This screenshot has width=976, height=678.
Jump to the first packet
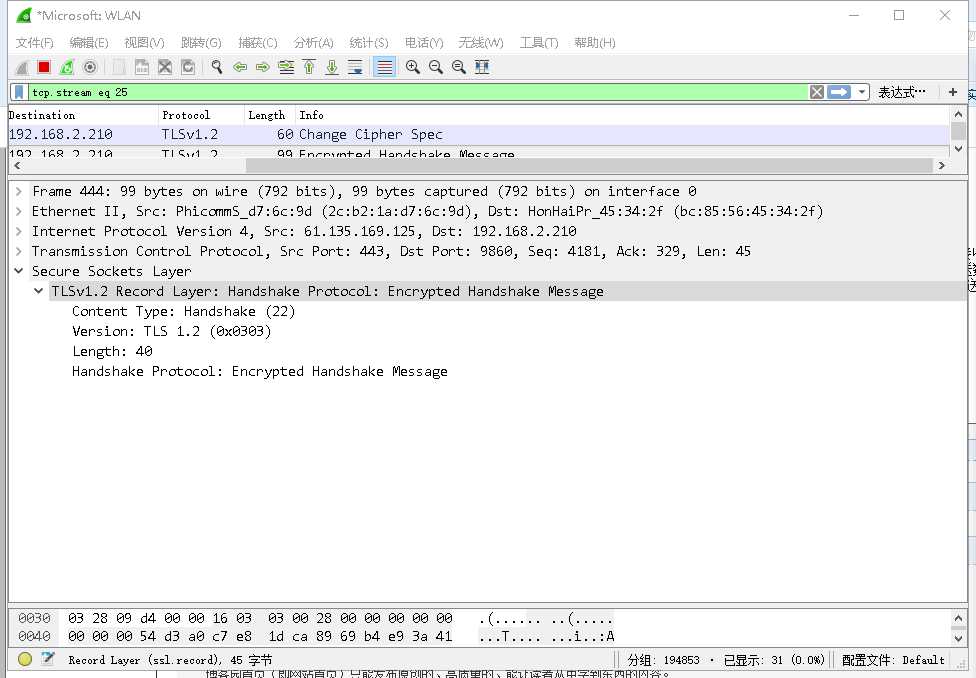(309, 67)
